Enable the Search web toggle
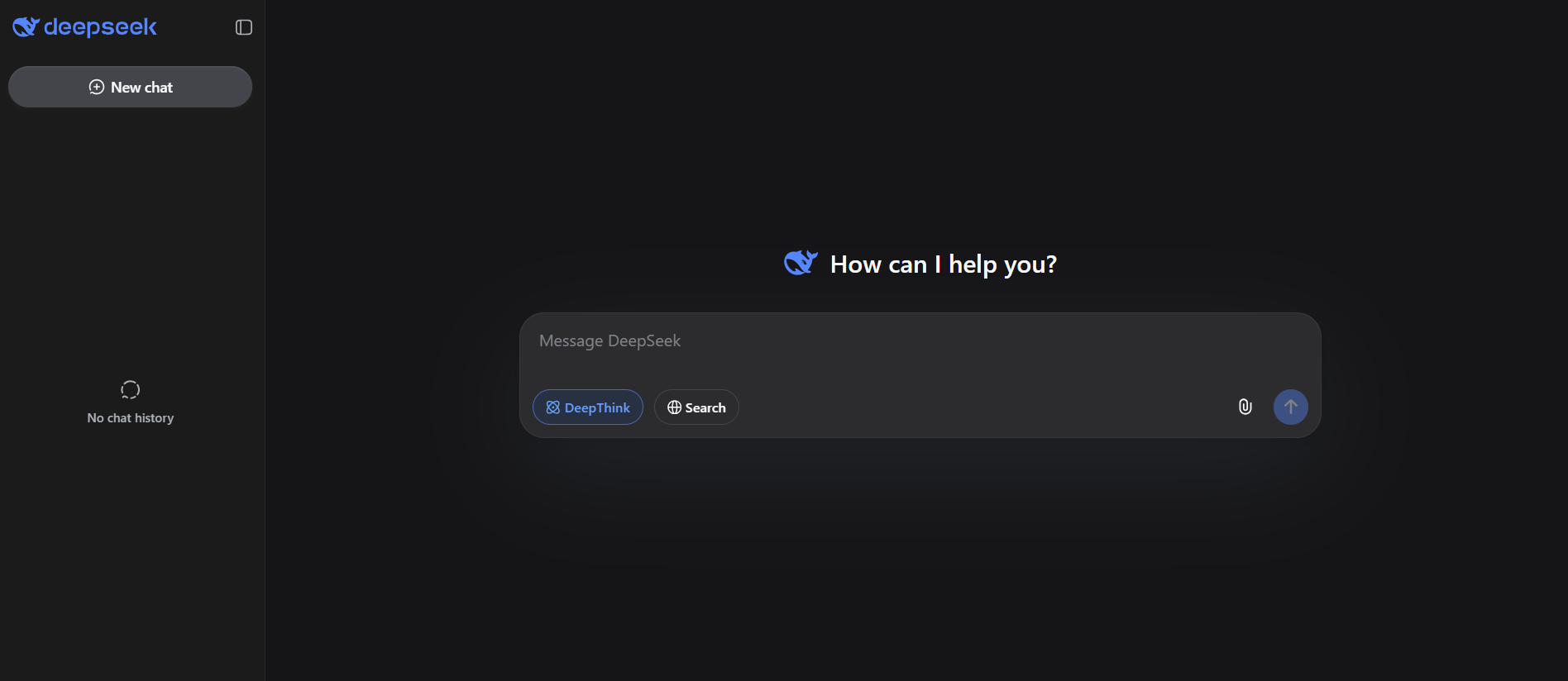 696,407
